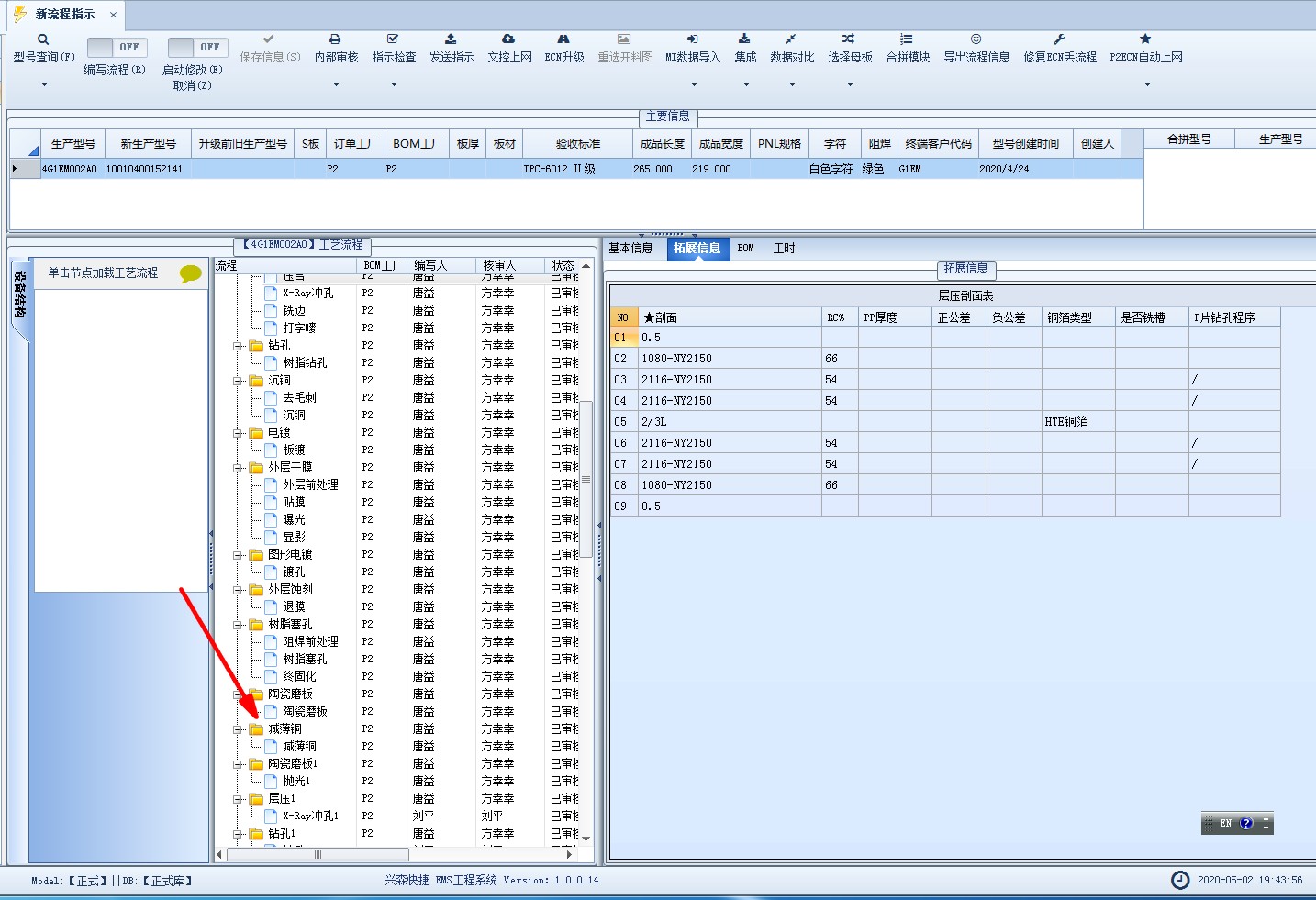Click the 2/3L cell in section table

coord(730,422)
